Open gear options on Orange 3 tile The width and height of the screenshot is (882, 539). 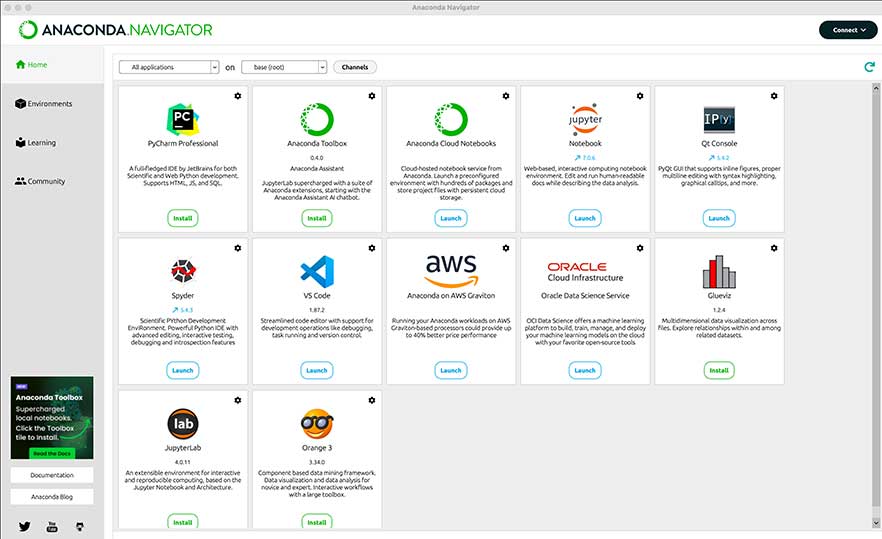[x=371, y=400]
